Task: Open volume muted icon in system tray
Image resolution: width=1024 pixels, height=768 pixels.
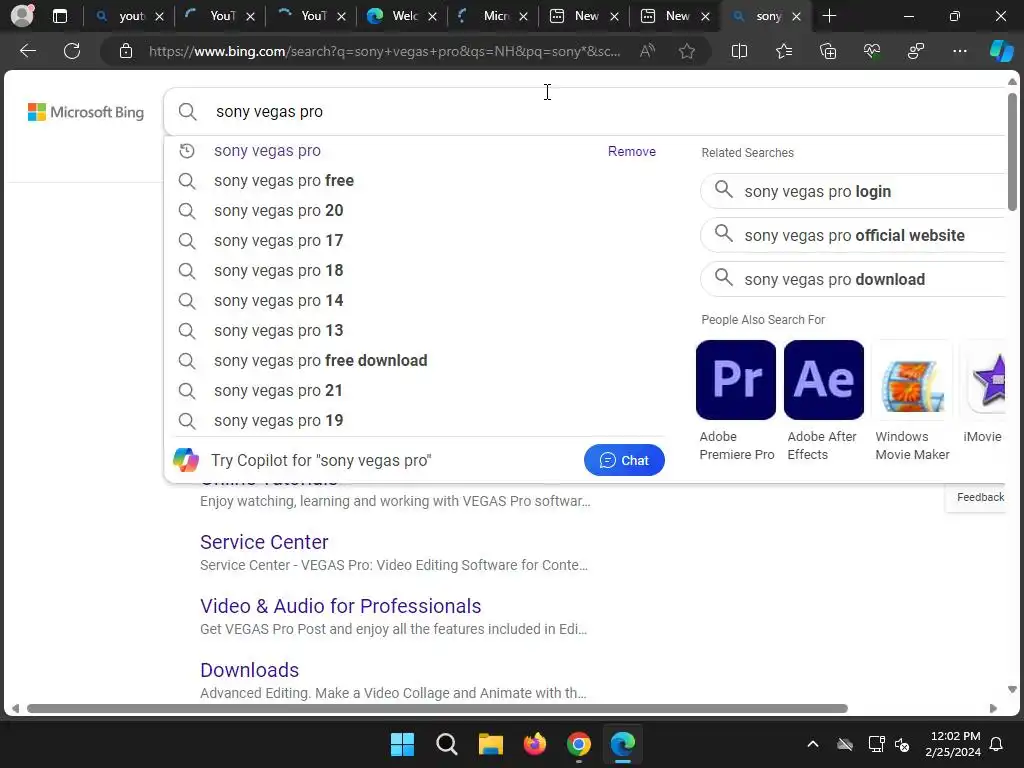Action: [x=902, y=744]
